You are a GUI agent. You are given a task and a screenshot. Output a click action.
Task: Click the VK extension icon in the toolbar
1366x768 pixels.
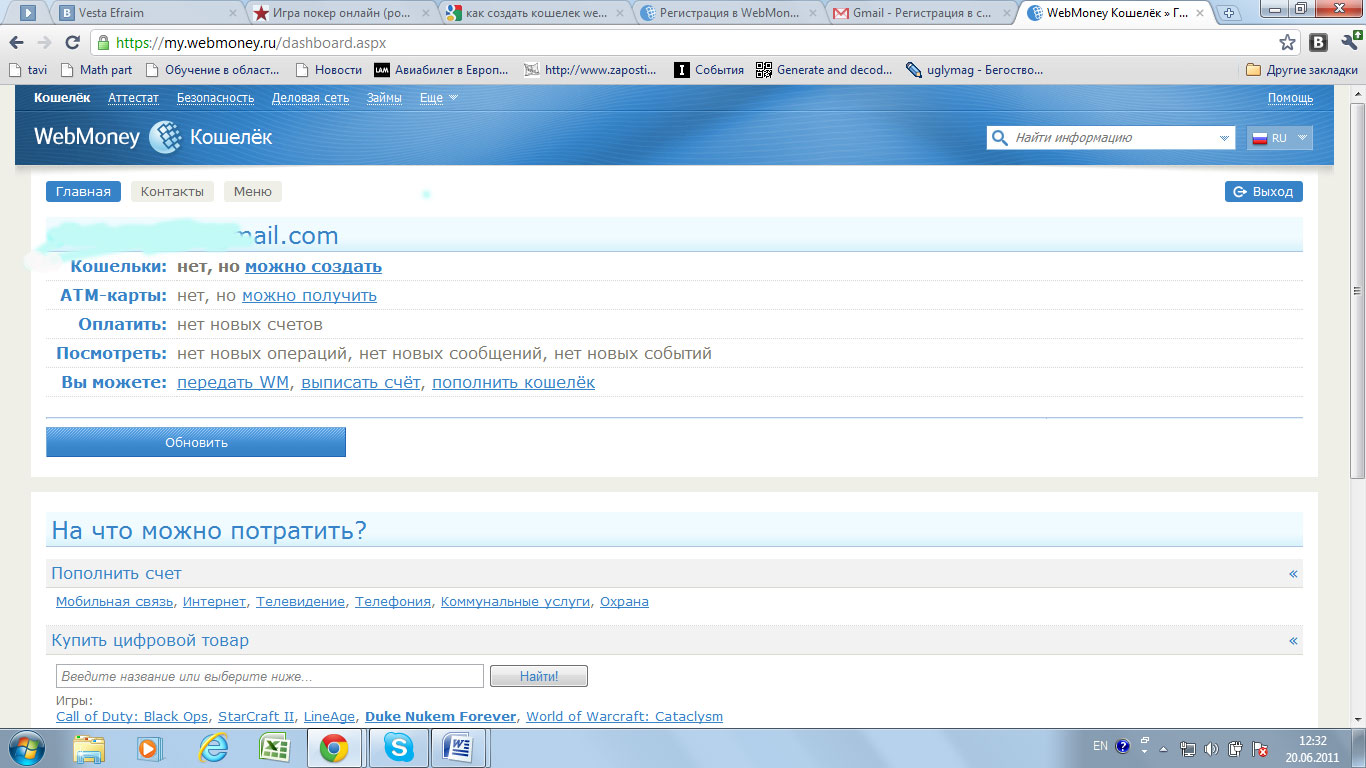[1319, 43]
